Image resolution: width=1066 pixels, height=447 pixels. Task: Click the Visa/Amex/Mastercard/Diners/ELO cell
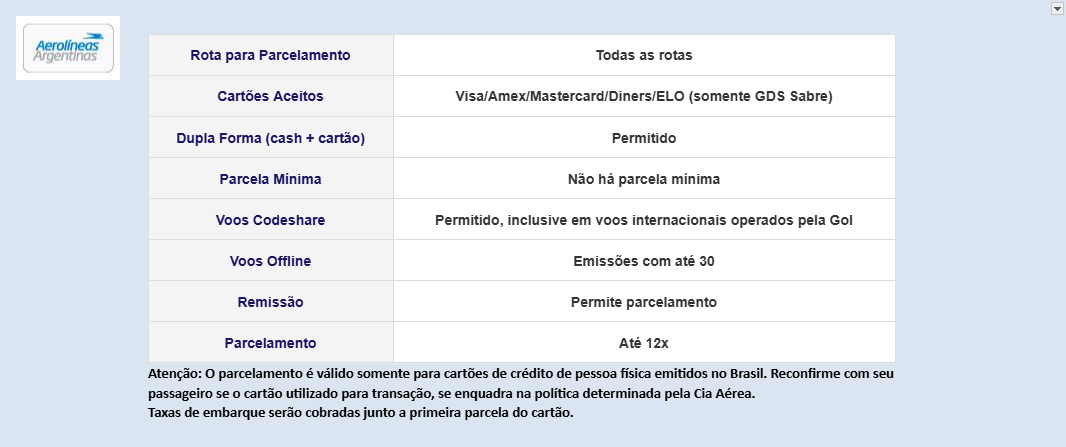coord(644,96)
